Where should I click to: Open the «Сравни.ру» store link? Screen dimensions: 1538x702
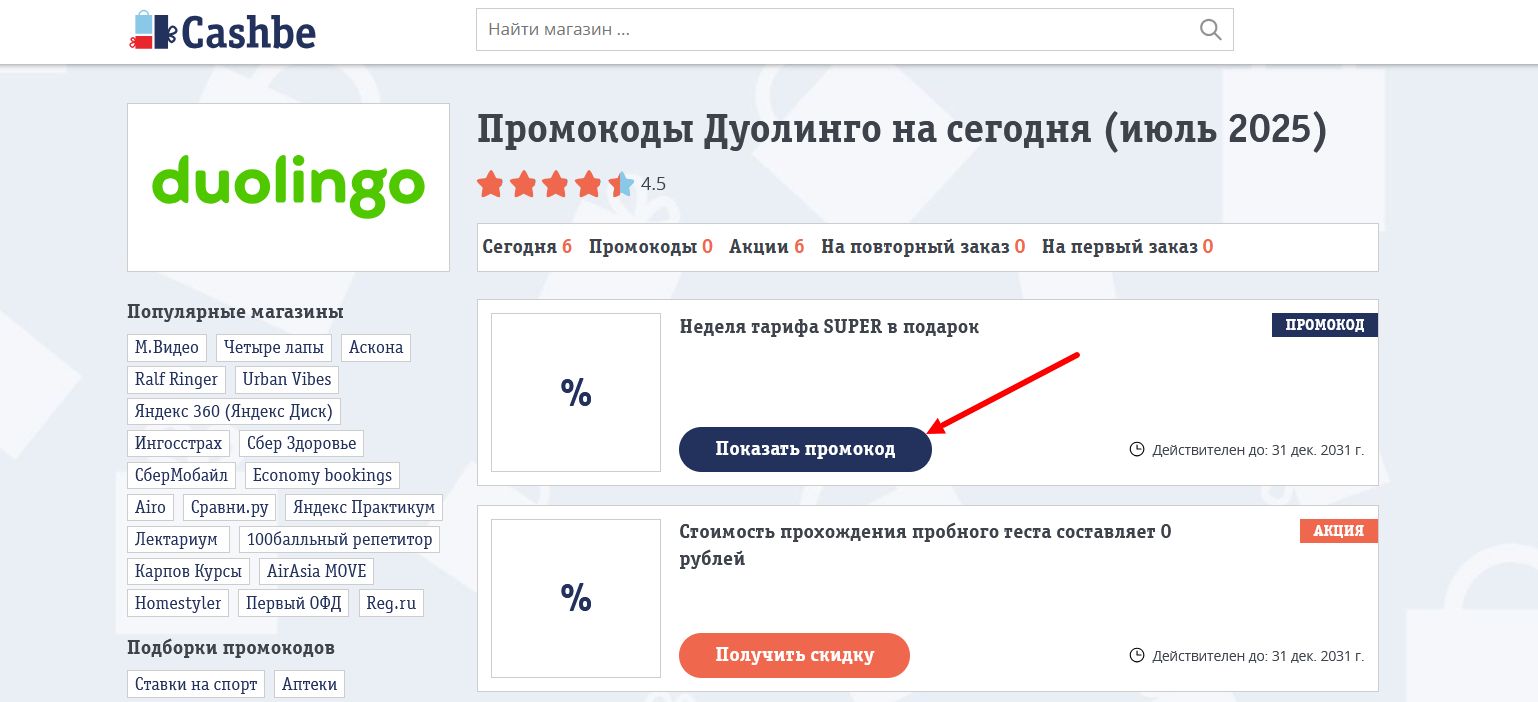[230, 508]
